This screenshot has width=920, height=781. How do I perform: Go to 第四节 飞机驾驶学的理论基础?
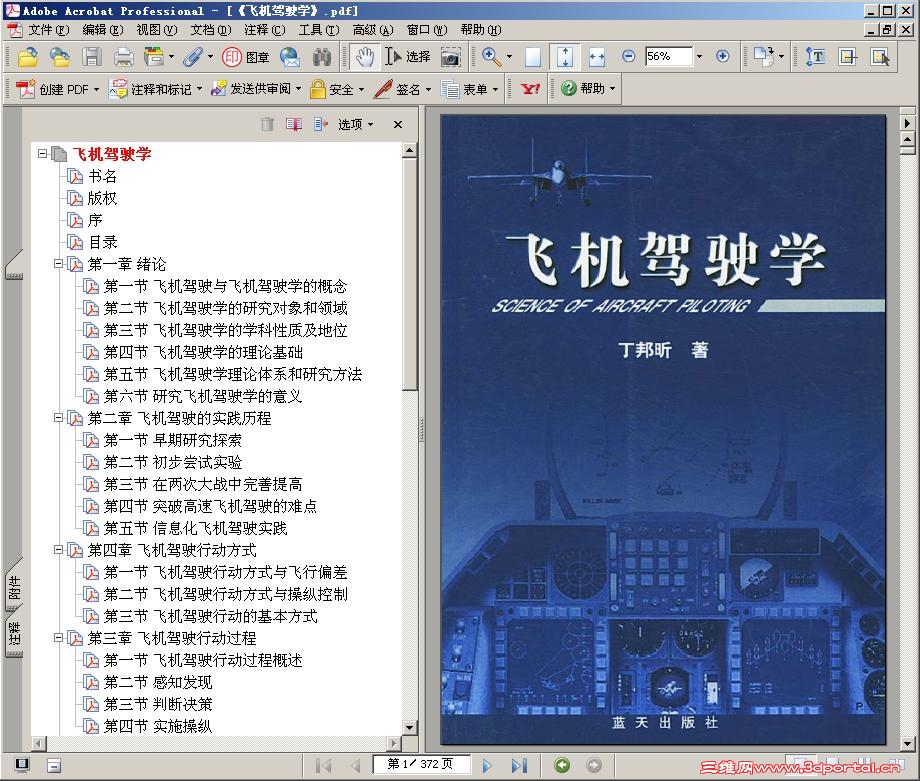203,352
